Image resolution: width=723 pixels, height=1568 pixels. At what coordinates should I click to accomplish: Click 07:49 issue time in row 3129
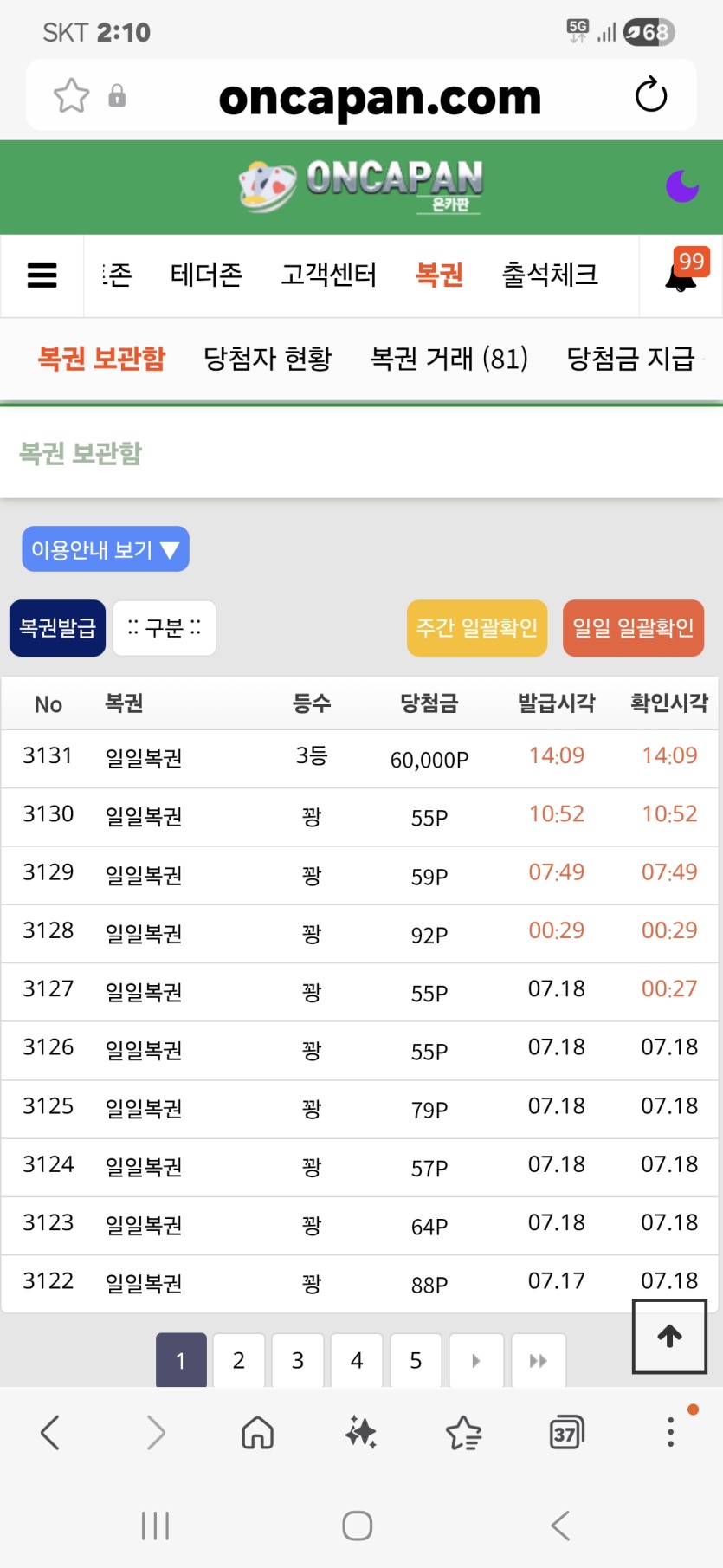pyautogui.click(x=557, y=872)
